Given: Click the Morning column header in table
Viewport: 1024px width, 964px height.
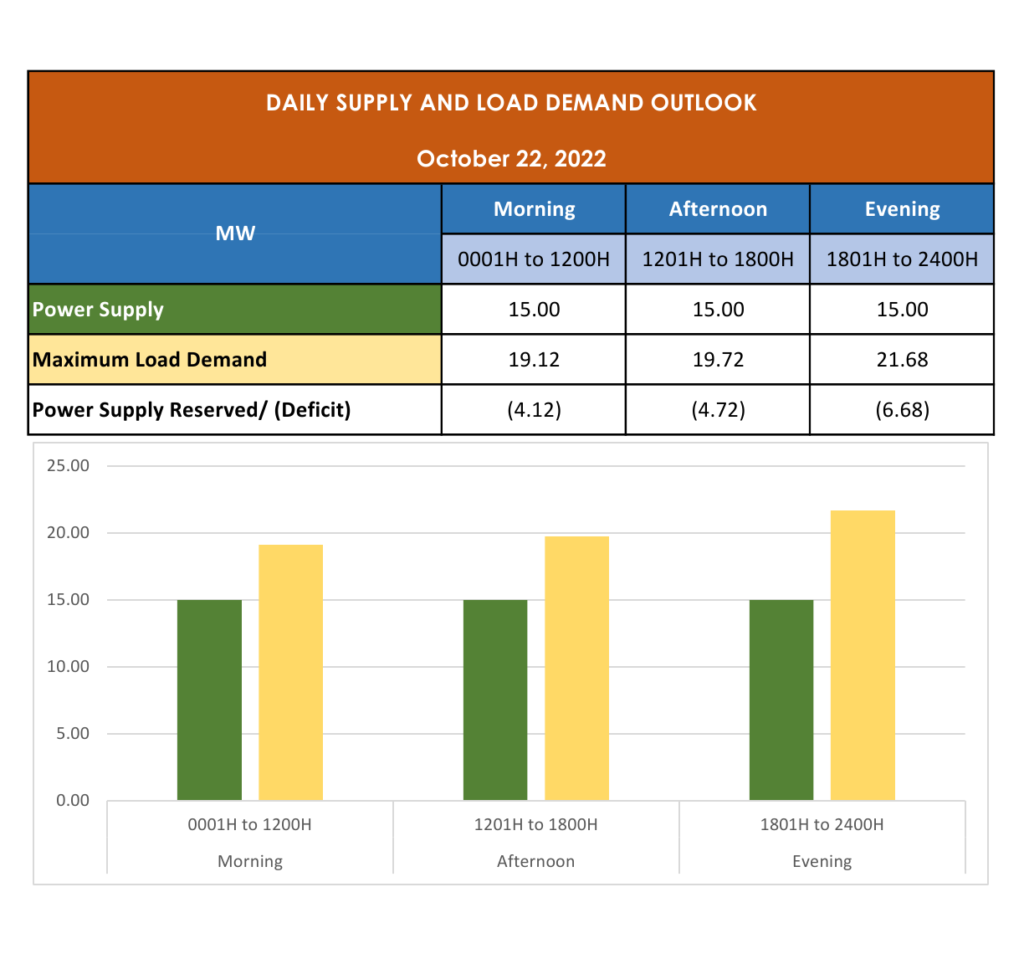Looking at the screenshot, I should pyautogui.click(x=534, y=209).
